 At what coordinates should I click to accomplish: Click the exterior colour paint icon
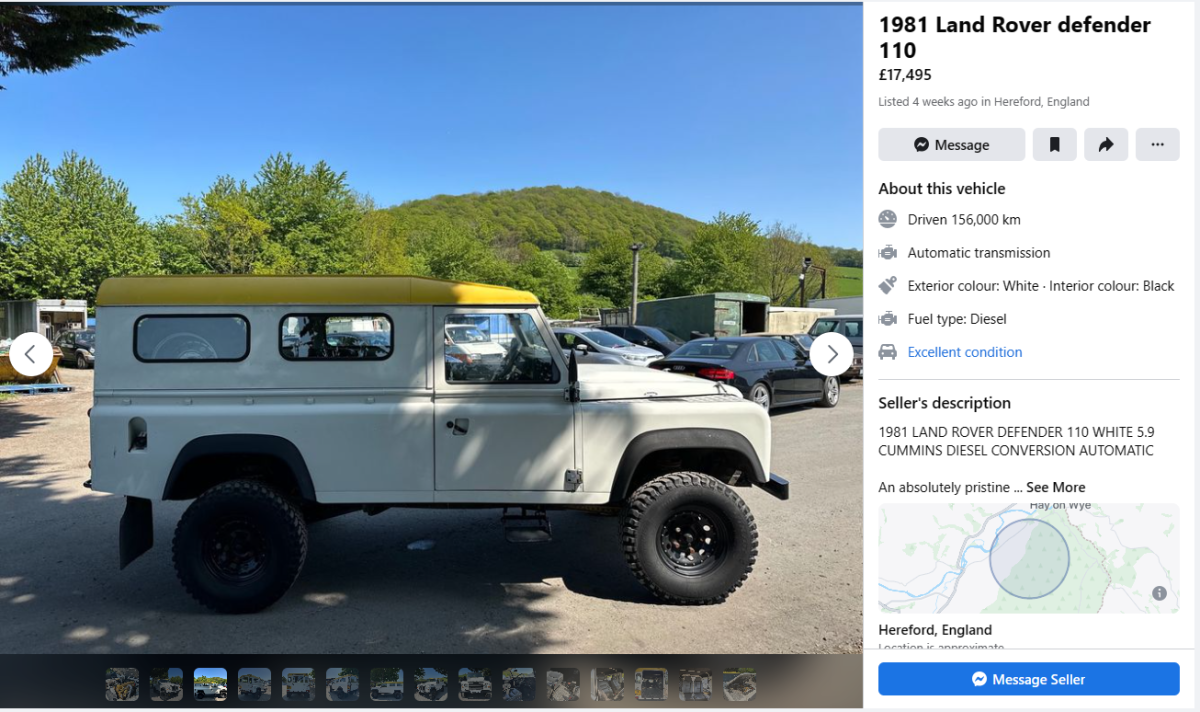(888, 286)
